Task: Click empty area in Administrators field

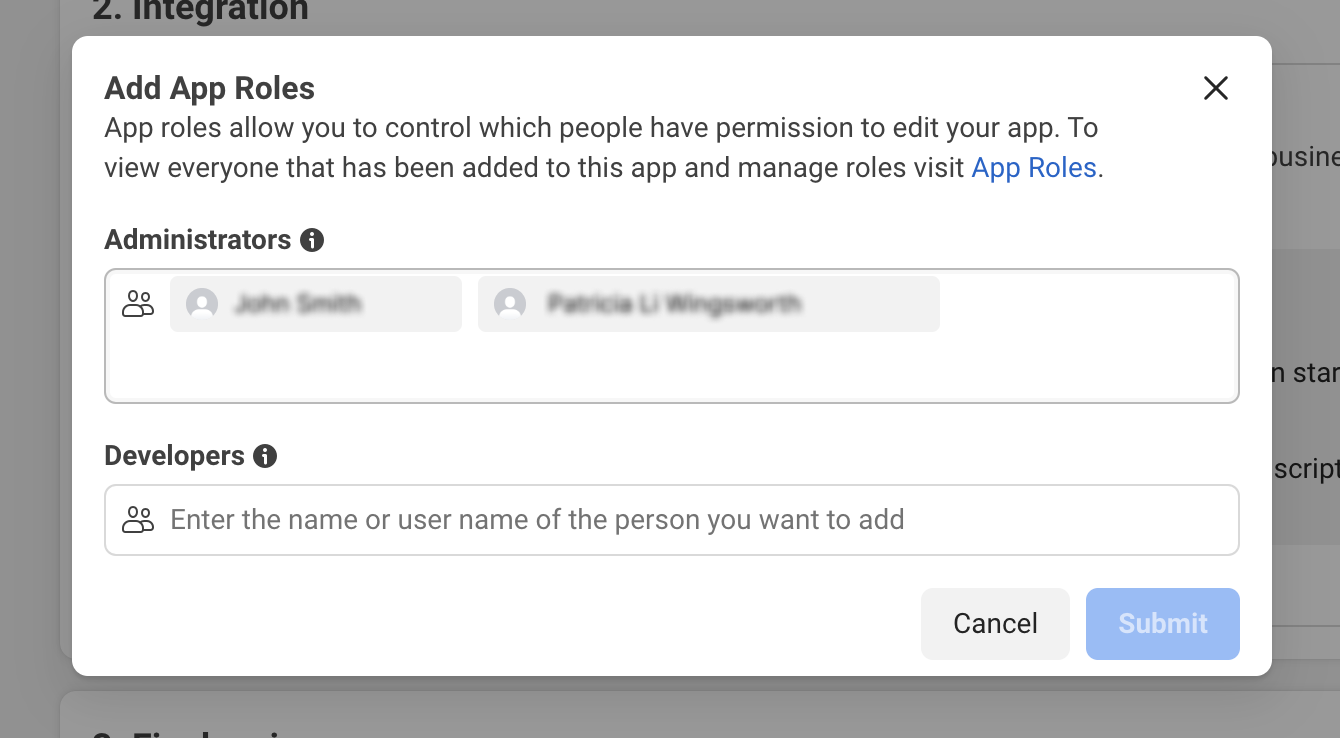Action: [1080, 360]
